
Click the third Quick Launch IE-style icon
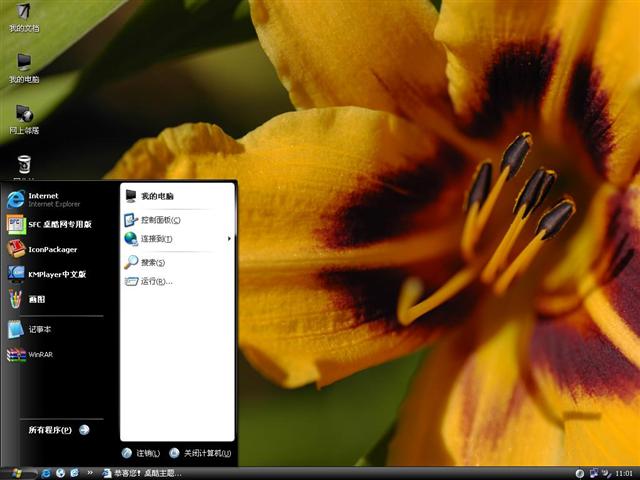coord(74,473)
